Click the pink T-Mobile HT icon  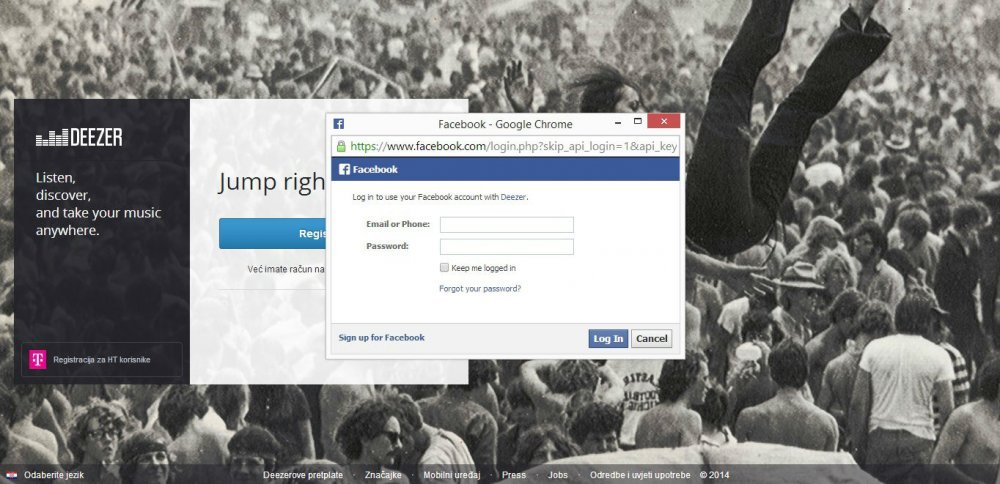point(38,360)
